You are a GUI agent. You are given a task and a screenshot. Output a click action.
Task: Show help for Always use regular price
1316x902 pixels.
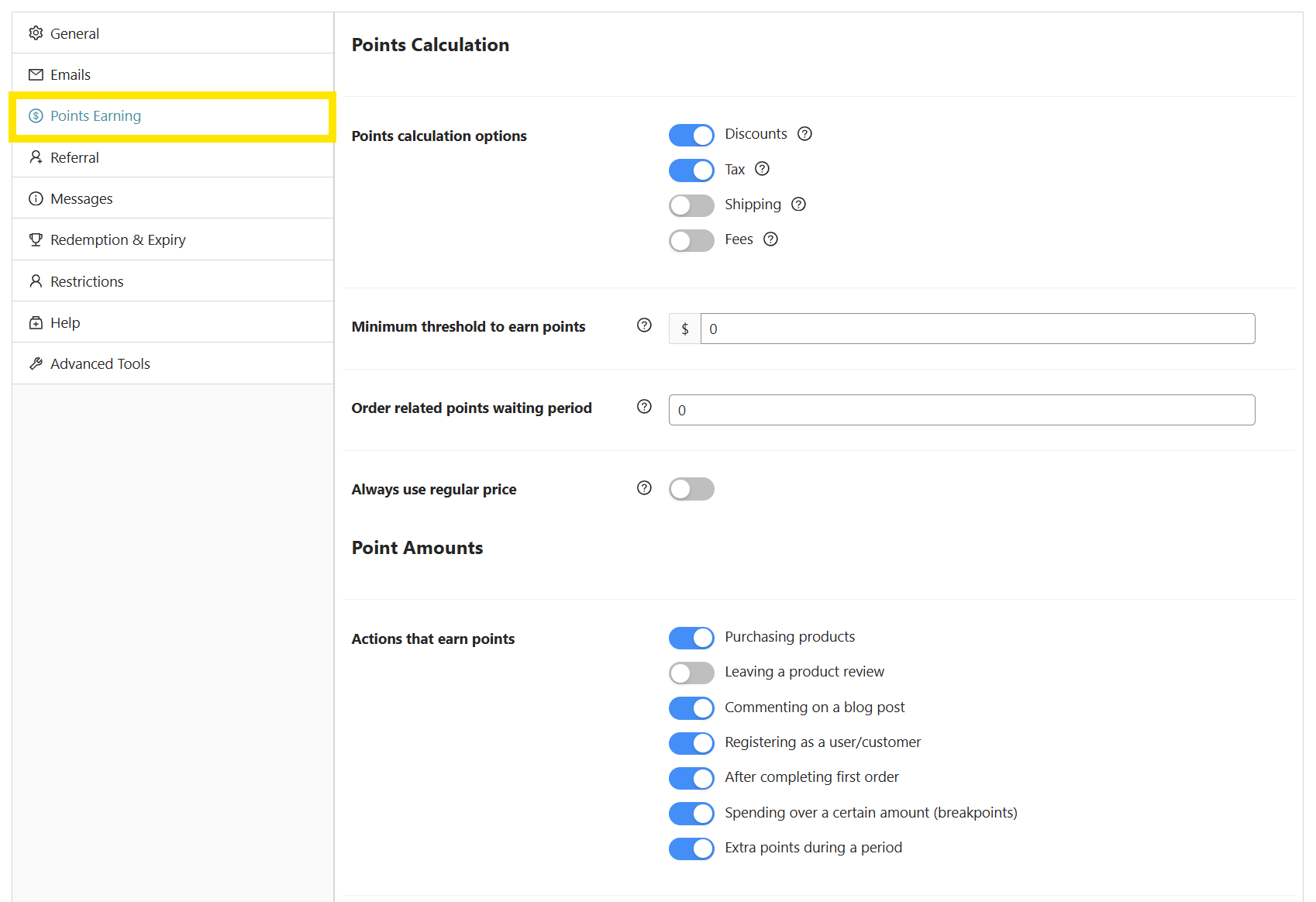[644, 488]
